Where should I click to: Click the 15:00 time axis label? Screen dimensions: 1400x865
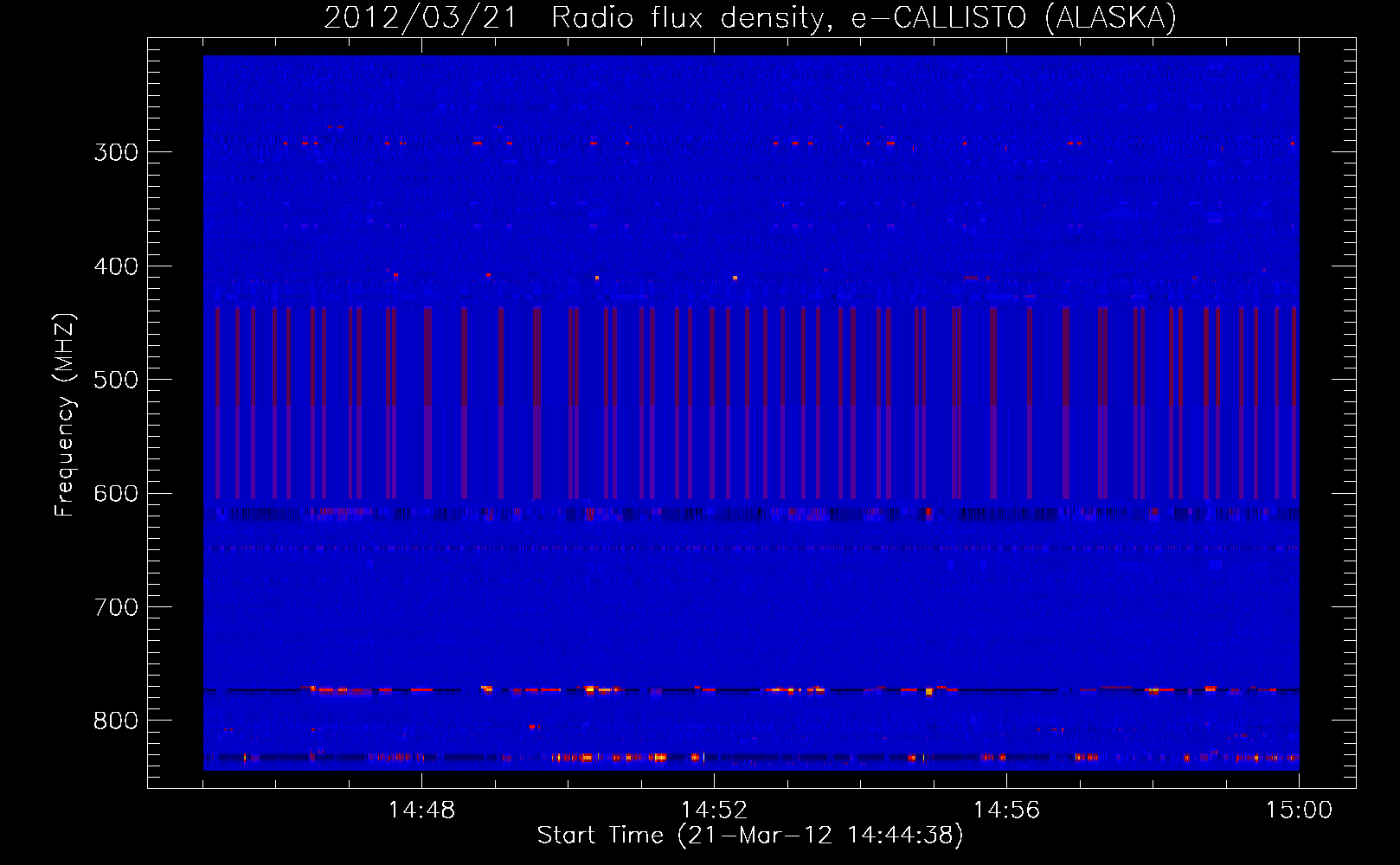(1299, 810)
